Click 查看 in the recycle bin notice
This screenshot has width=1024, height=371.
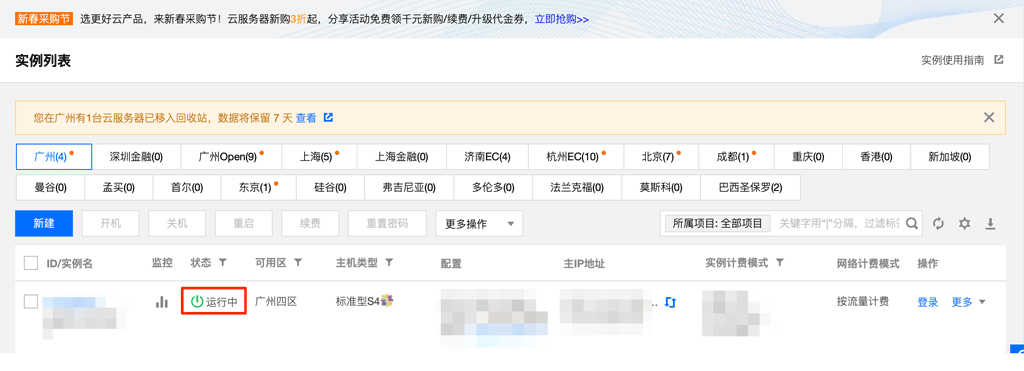[306, 118]
